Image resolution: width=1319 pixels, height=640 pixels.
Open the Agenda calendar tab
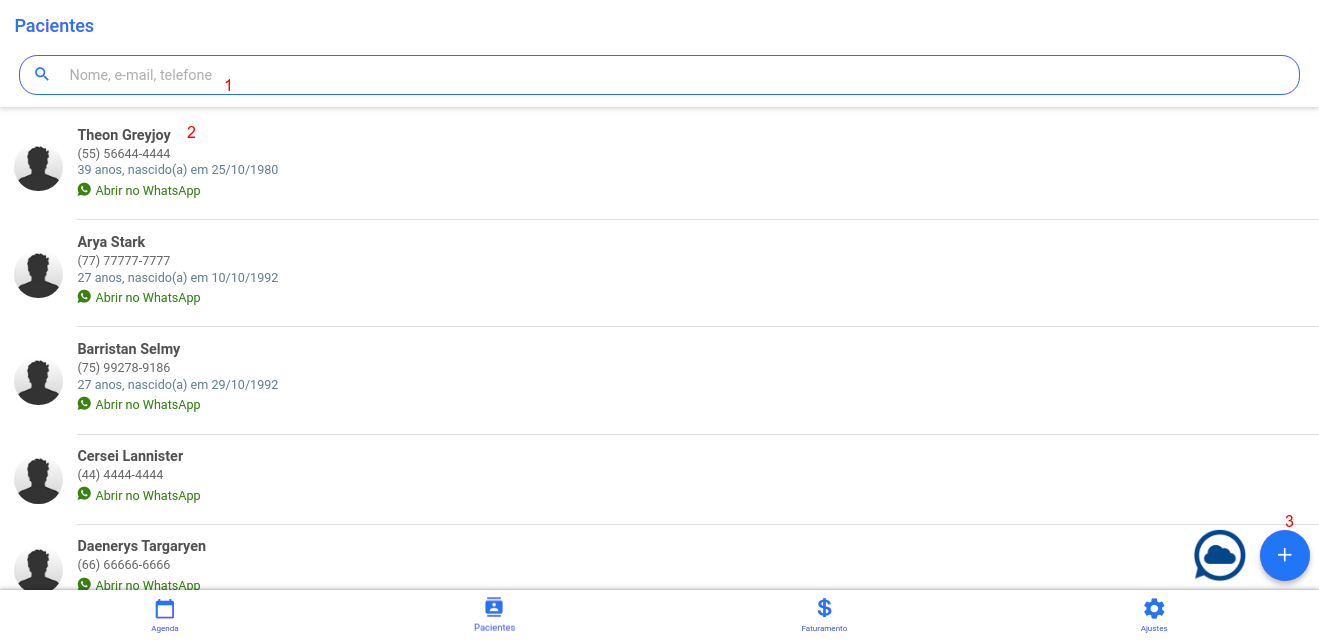pos(165,613)
